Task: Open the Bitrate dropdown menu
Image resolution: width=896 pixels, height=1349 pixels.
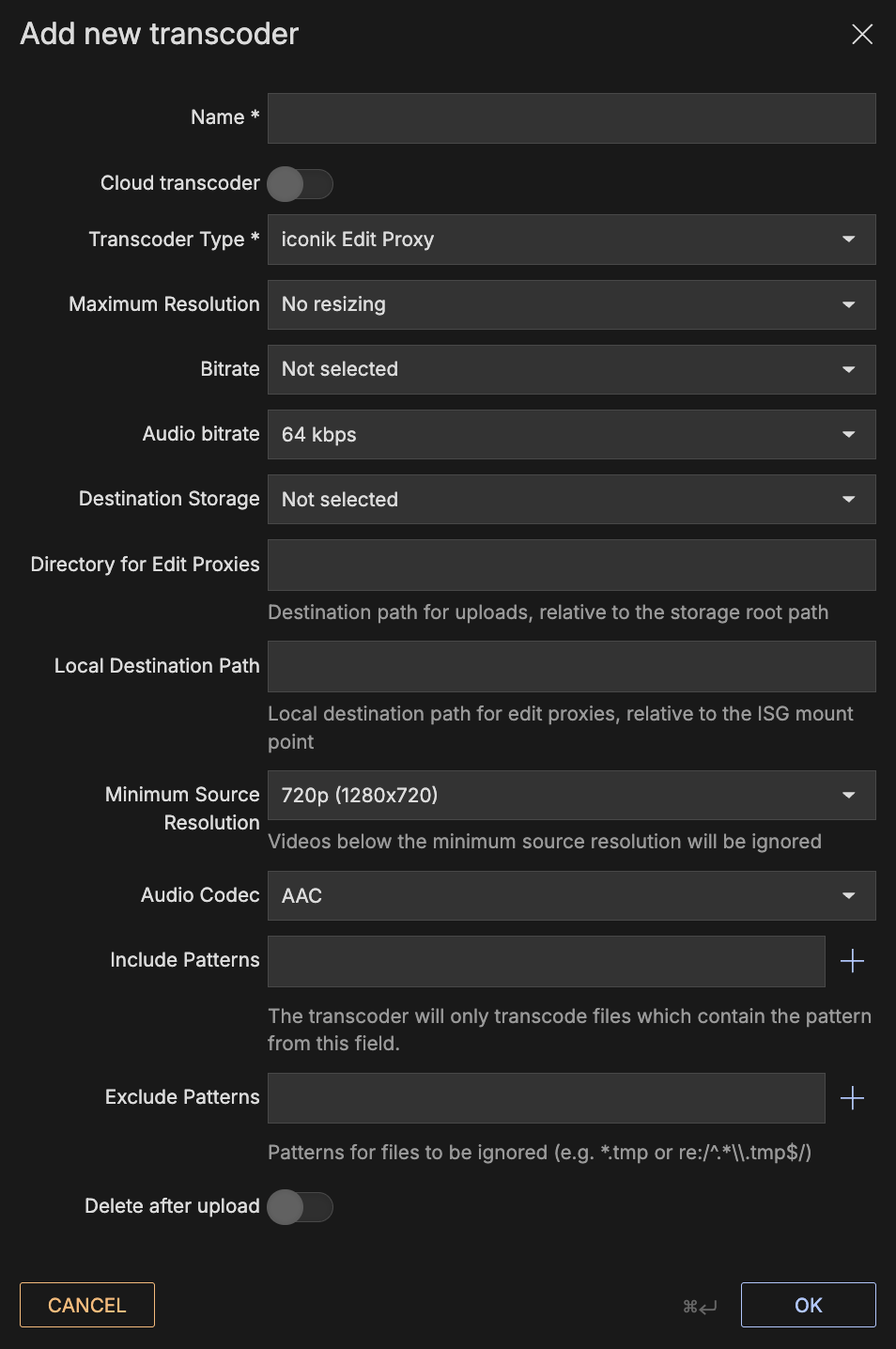Action: [571, 369]
